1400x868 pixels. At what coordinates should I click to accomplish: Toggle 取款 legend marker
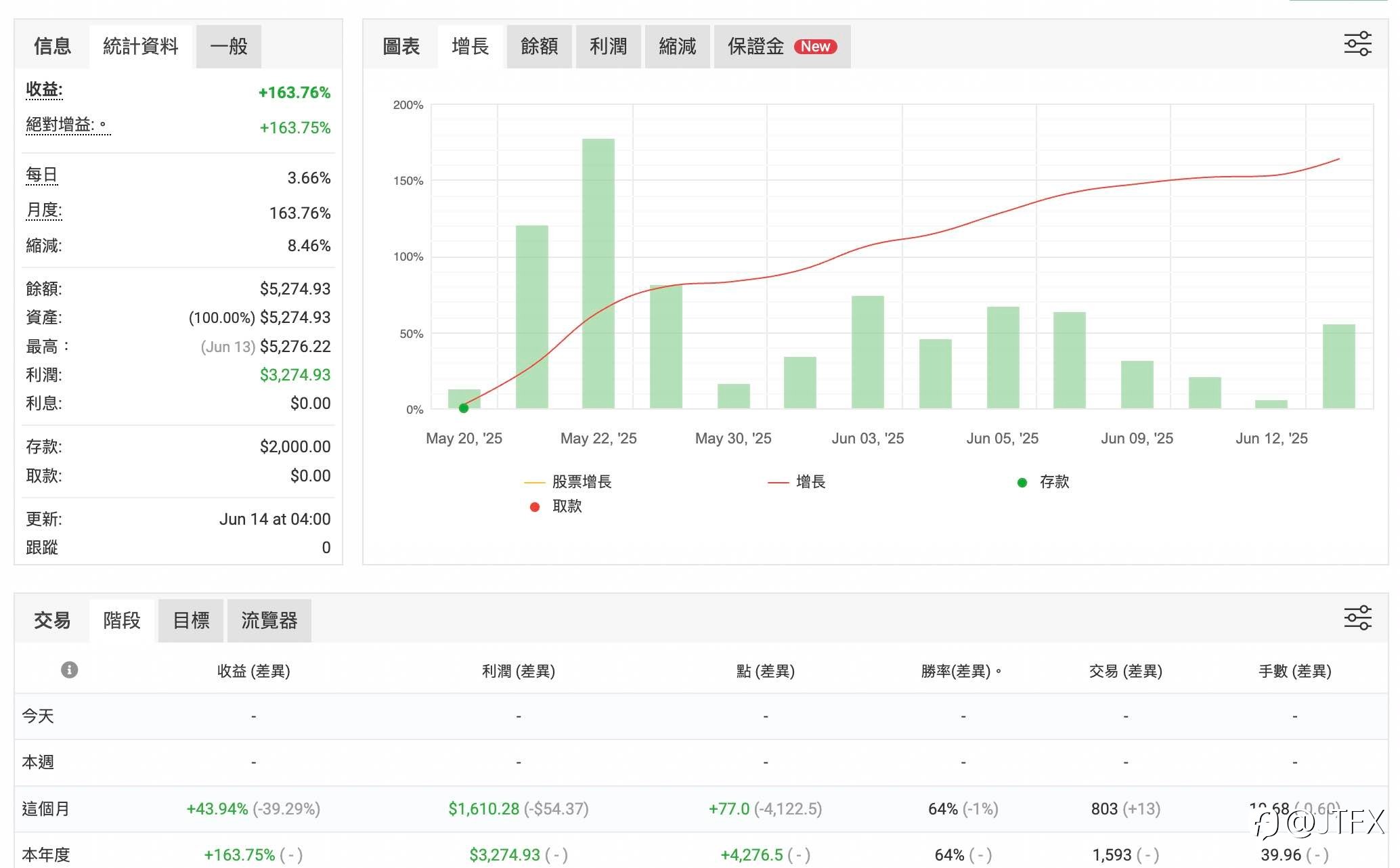click(x=556, y=506)
